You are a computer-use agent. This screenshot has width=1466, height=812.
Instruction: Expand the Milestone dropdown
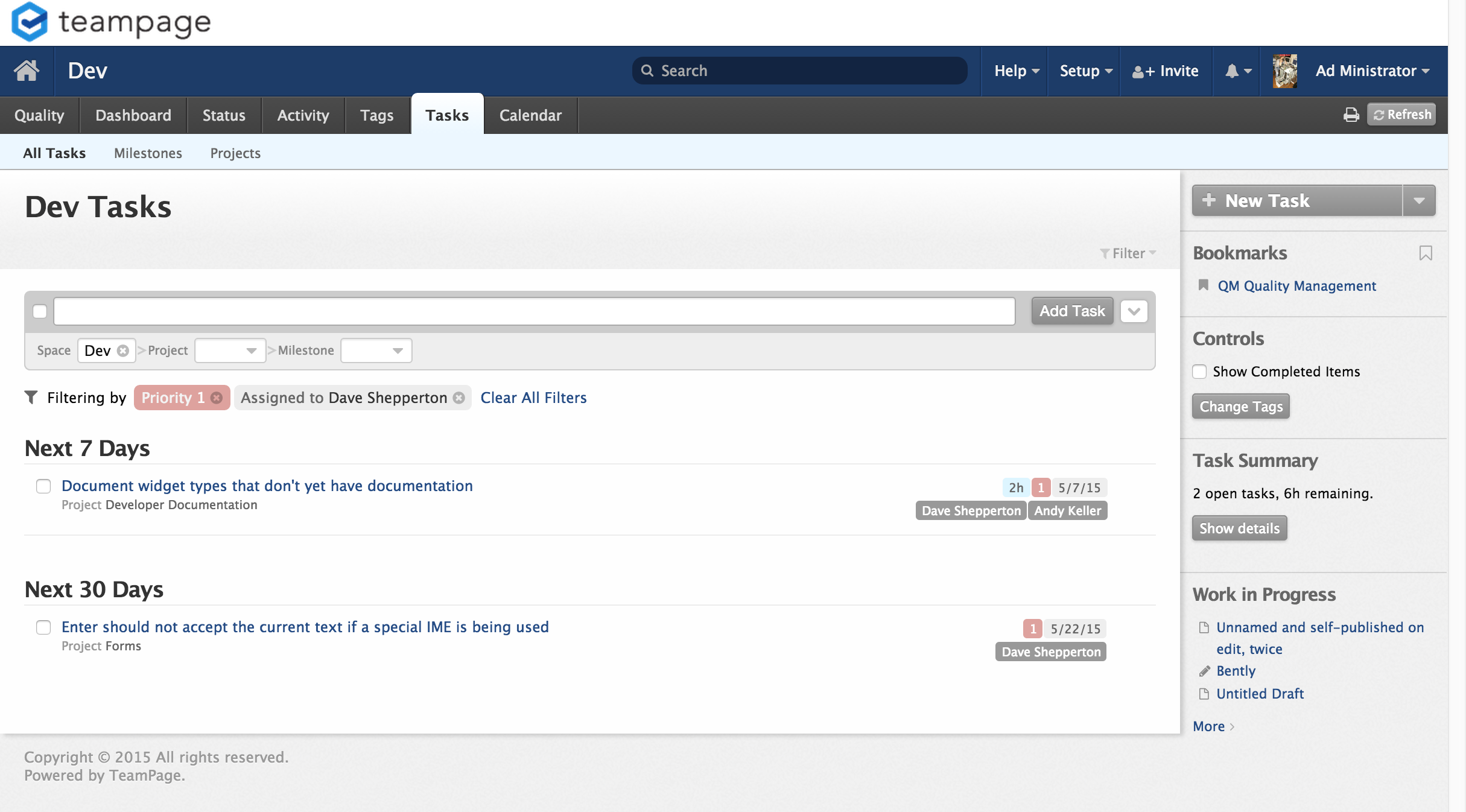pyautogui.click(x=376, y=350)
